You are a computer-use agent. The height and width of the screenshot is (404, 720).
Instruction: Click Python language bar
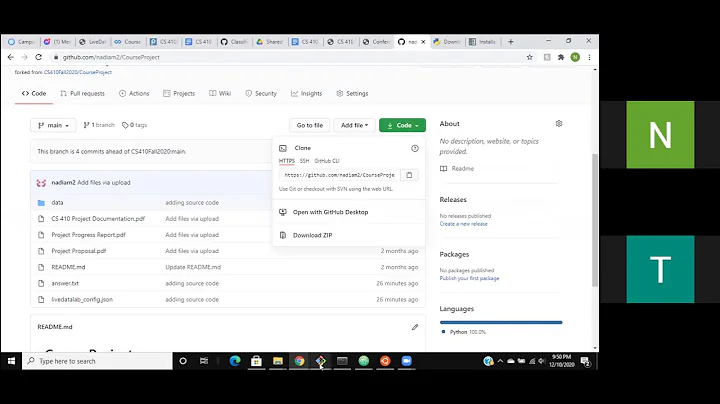pyautogui.click(x=501, y=322)
